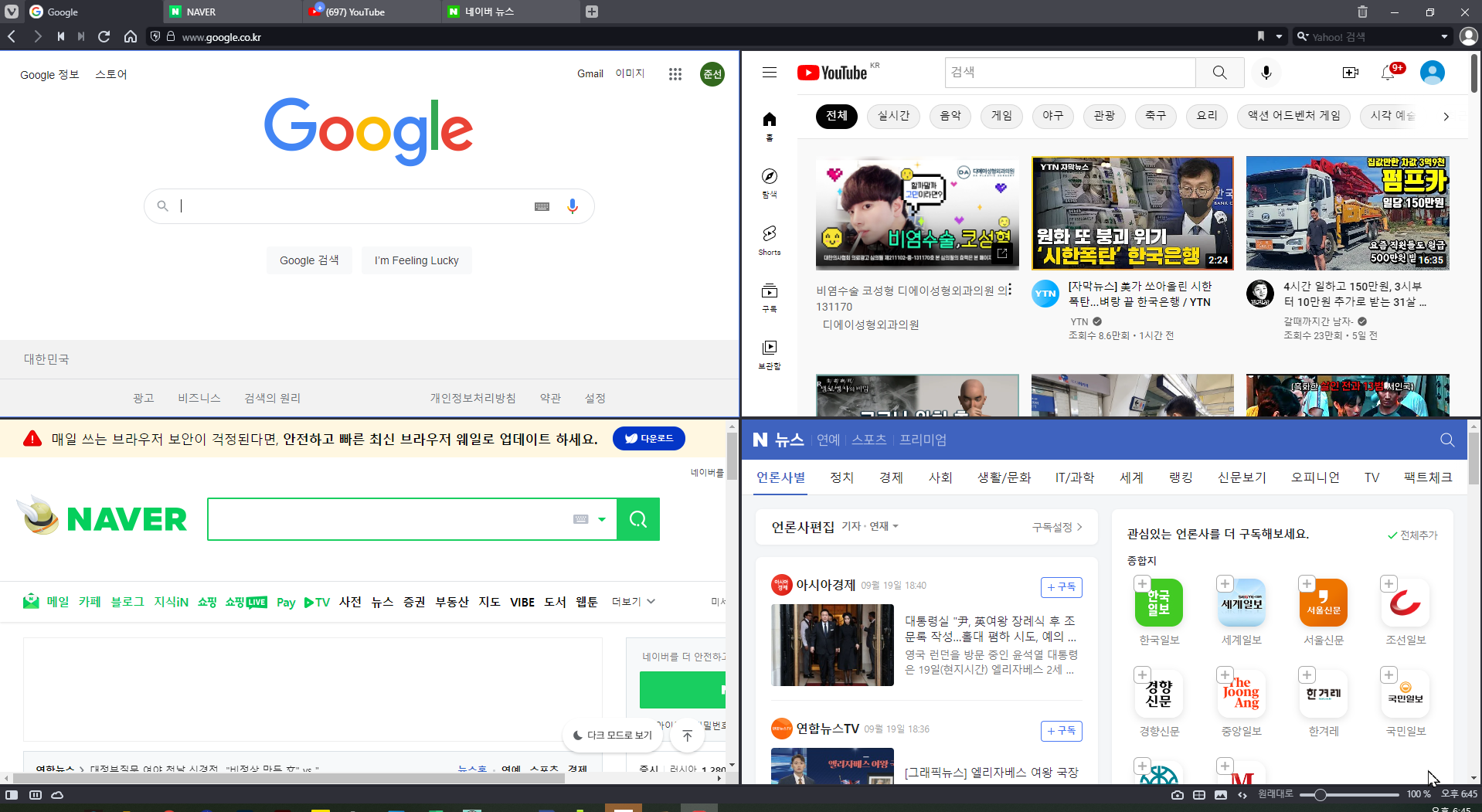
Task: Open the YouTube hamburger guide menu
Action: (x=770, y=73)
